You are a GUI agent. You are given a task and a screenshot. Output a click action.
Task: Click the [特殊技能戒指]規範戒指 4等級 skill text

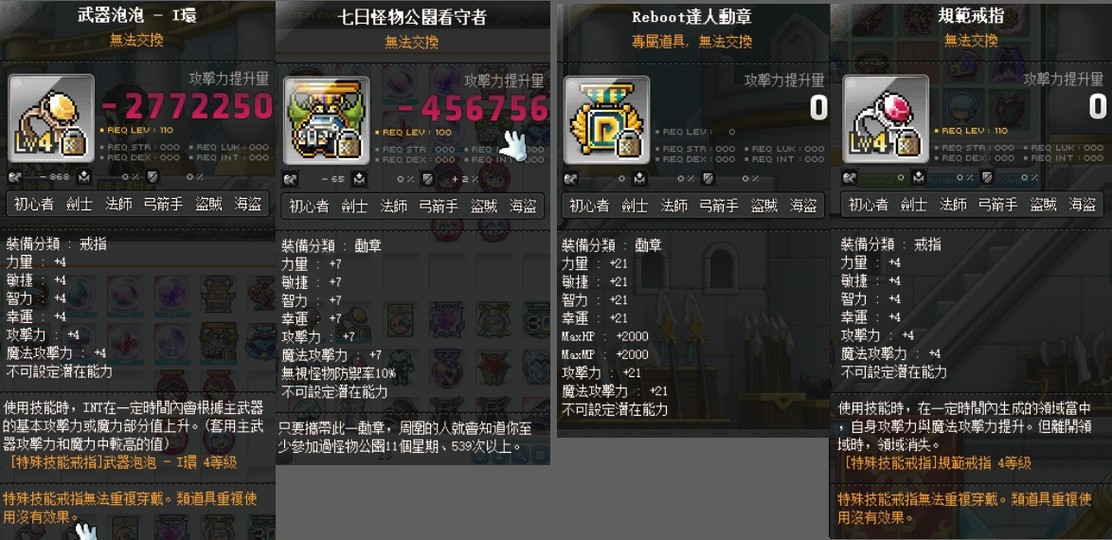[938, 463]
